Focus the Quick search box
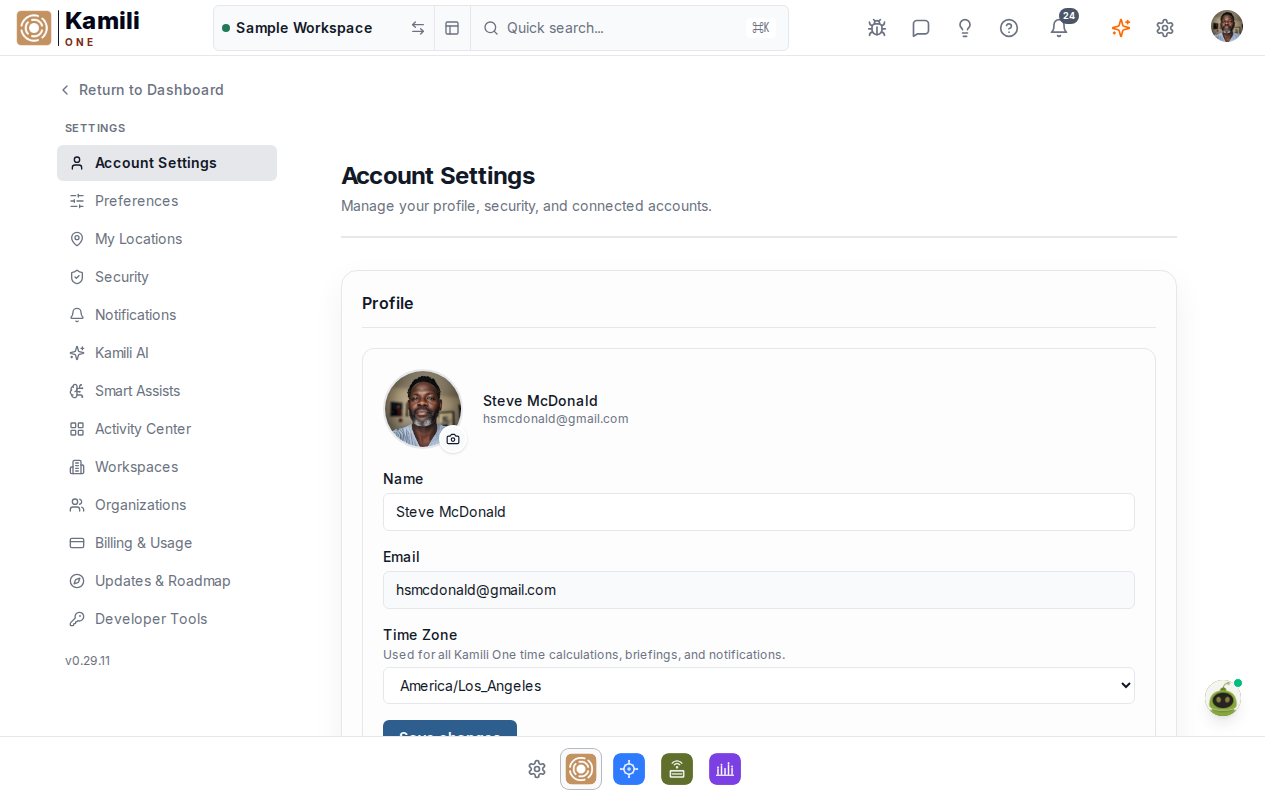 coord(629,28)
